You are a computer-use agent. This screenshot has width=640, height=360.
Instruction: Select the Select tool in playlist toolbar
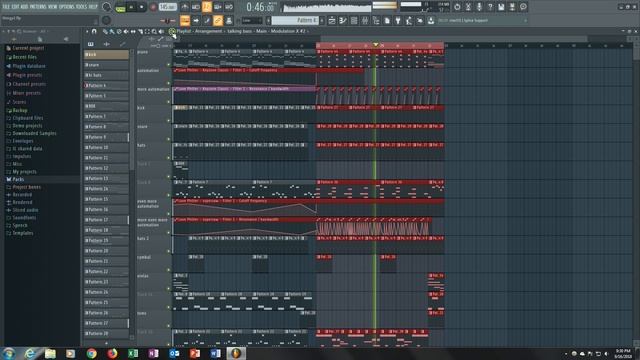147,31
